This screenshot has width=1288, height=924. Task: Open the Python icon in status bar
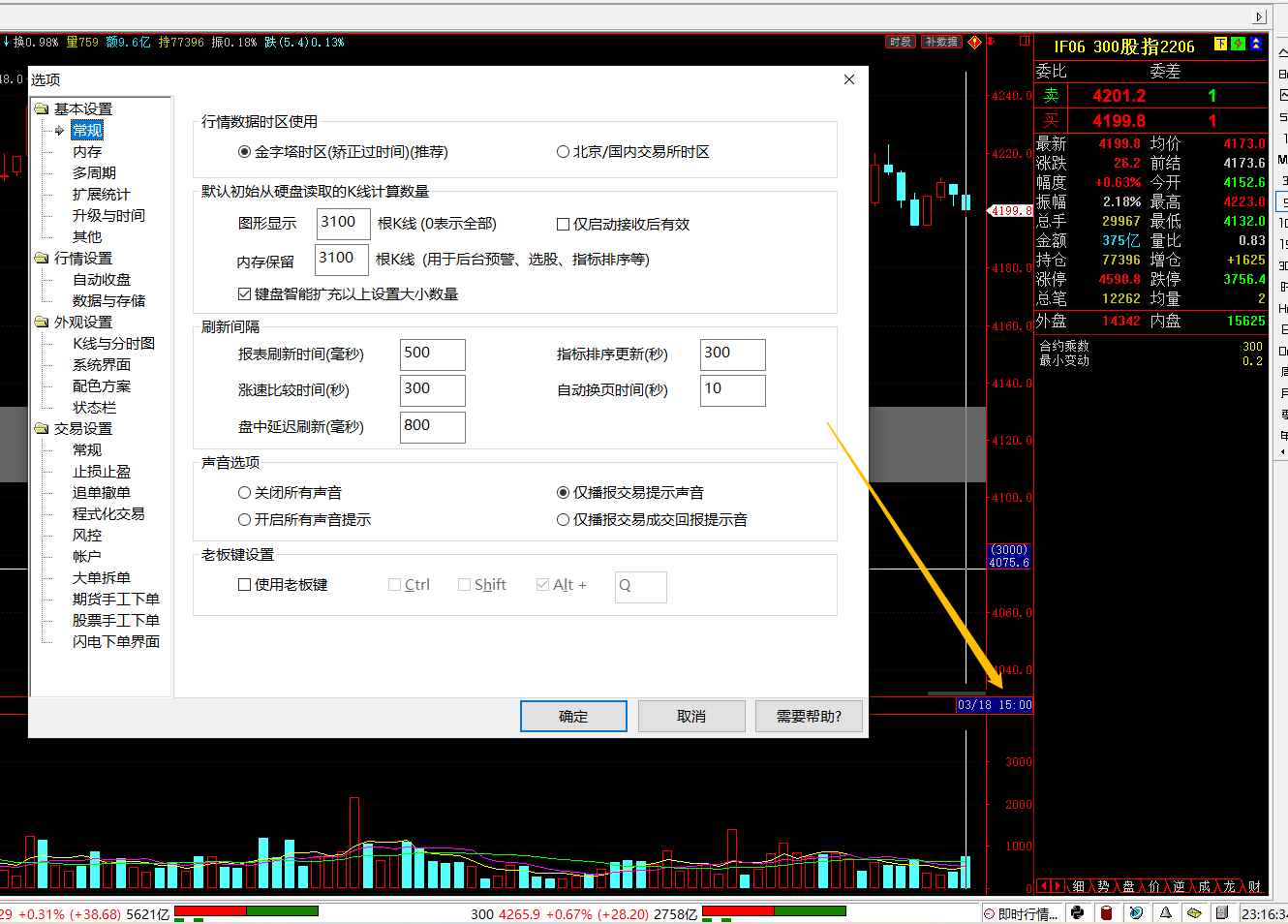point(1077,912)
